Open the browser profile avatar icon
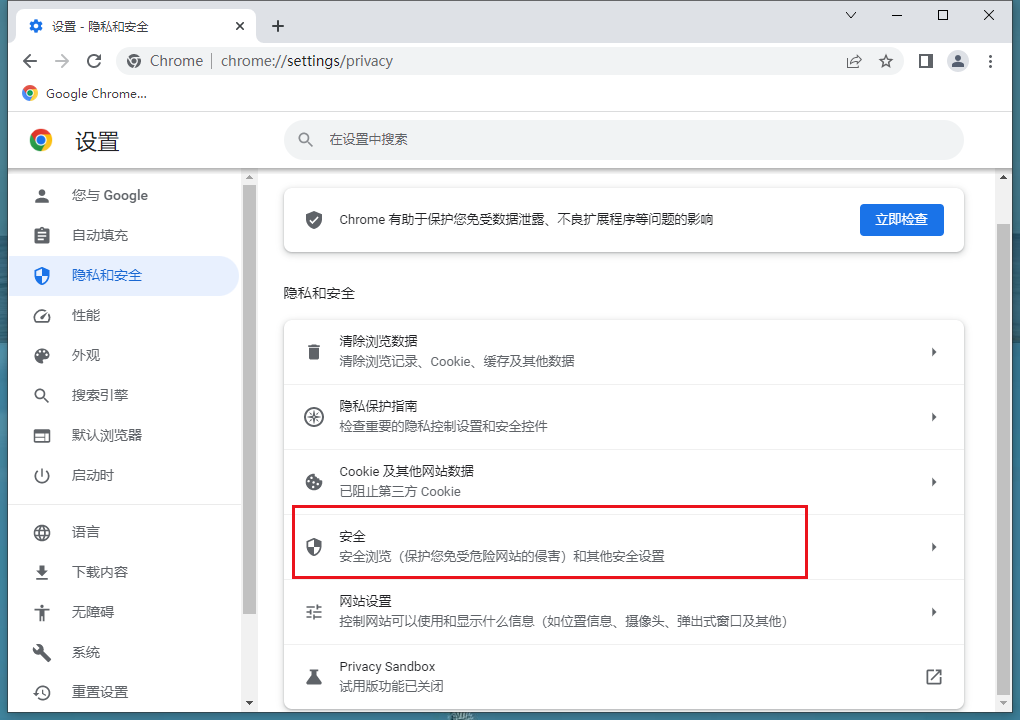The height and width of the screenshot is (720, 1020). point(958,61)
